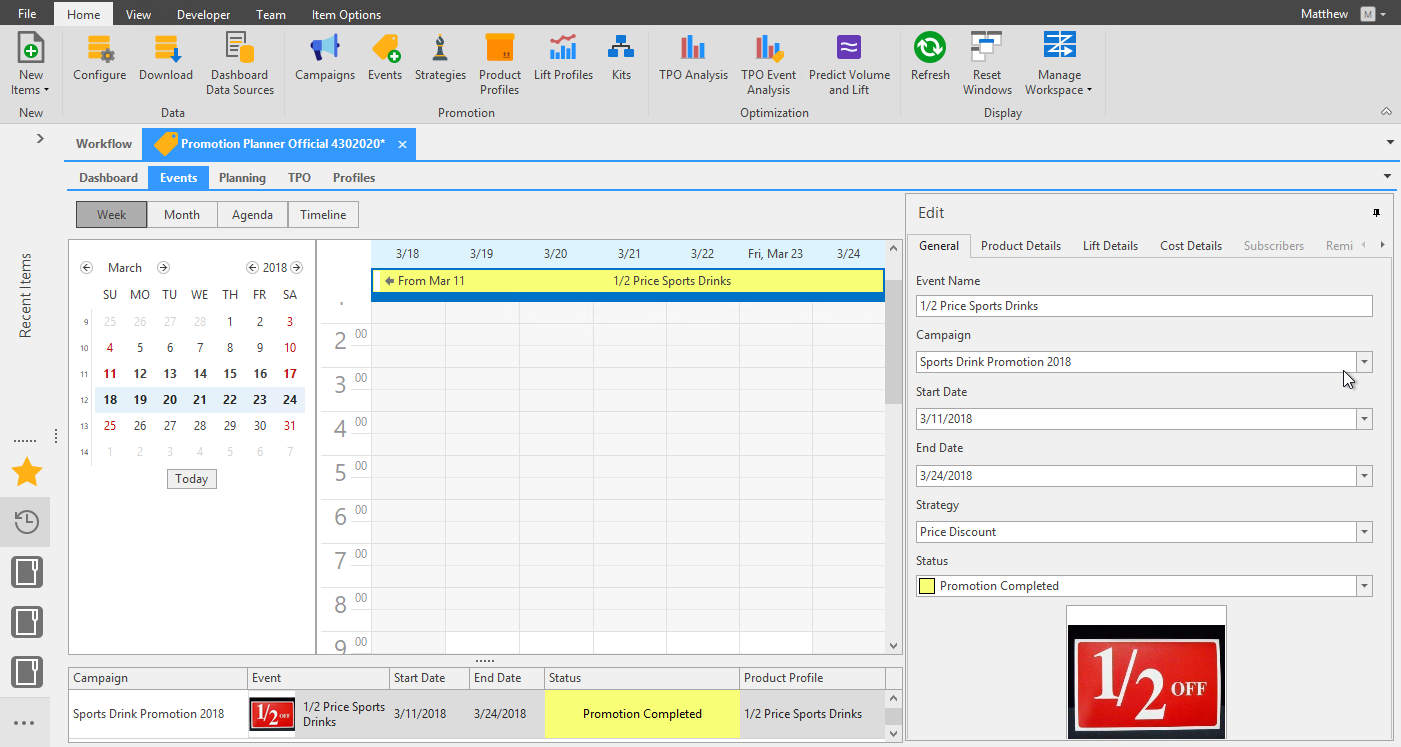The image size is (1401, 747).
Task: Switch to the Developer ribbon tab
Action: tap(203, 14)
